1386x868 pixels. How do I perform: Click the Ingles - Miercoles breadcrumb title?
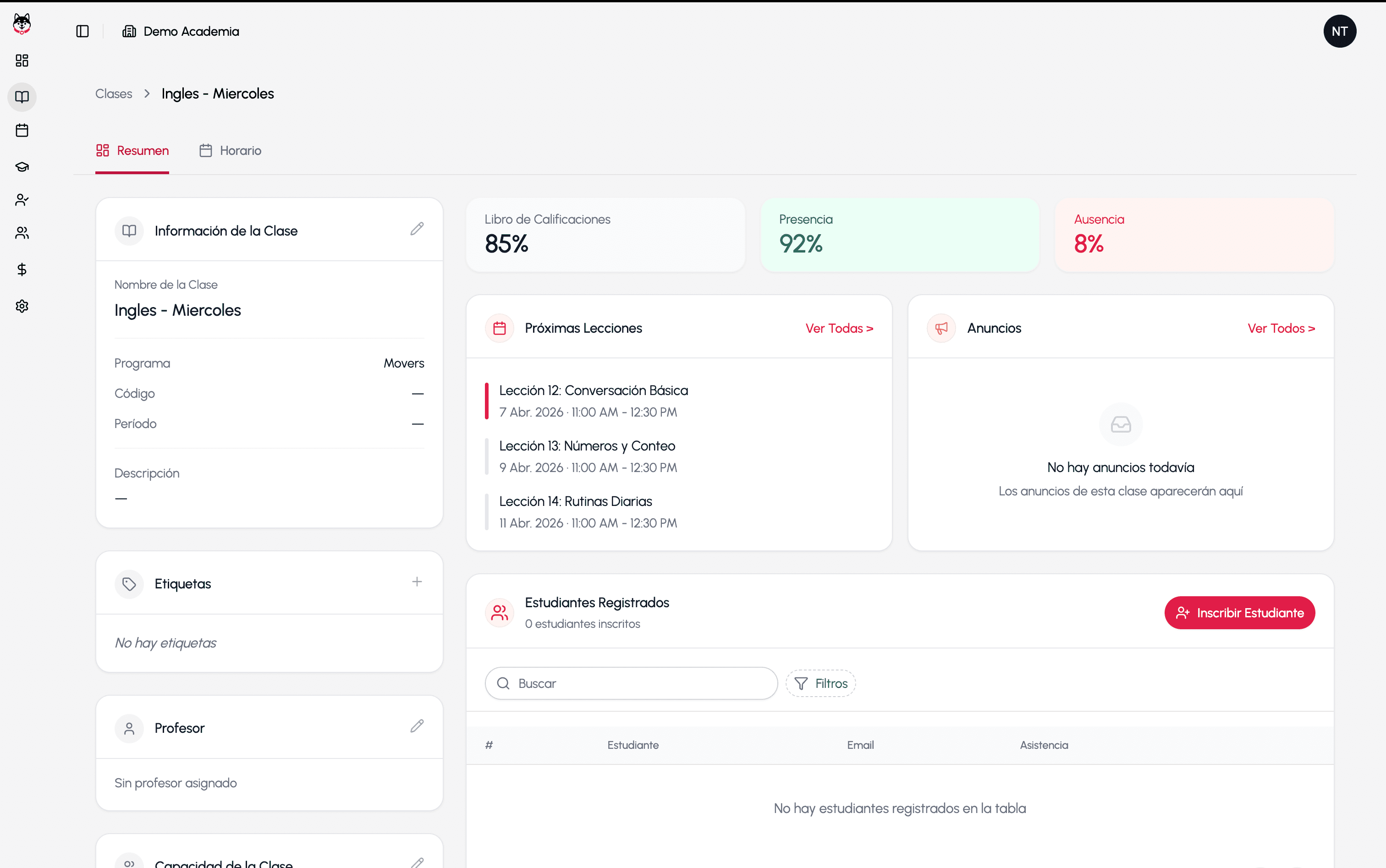coord(218,93)
